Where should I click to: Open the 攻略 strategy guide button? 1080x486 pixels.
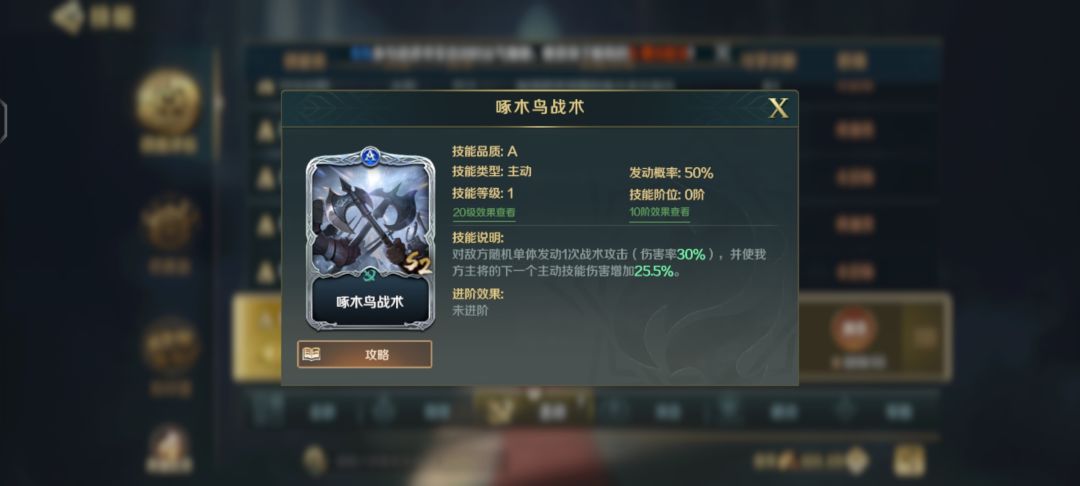(x=364, y=355)
